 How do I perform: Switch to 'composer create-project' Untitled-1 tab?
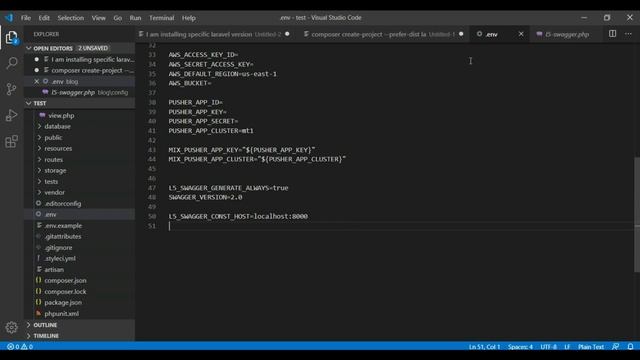pos(383,34)
